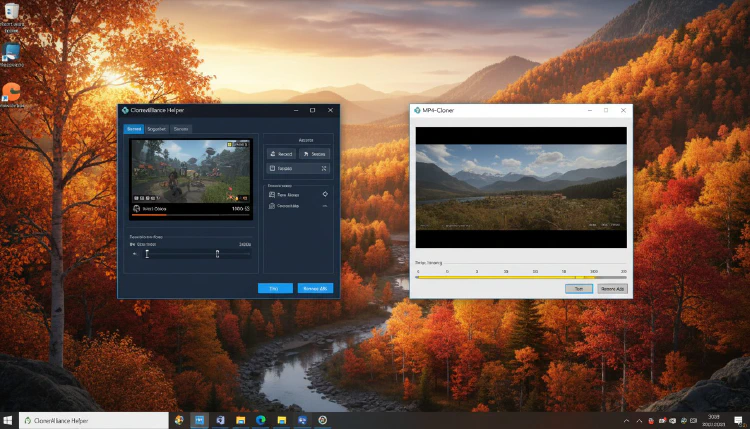This screenshot has height=429, width=750.
Task: Switch to the third tab in ClonerAlliance Helper
Action: 181,129
